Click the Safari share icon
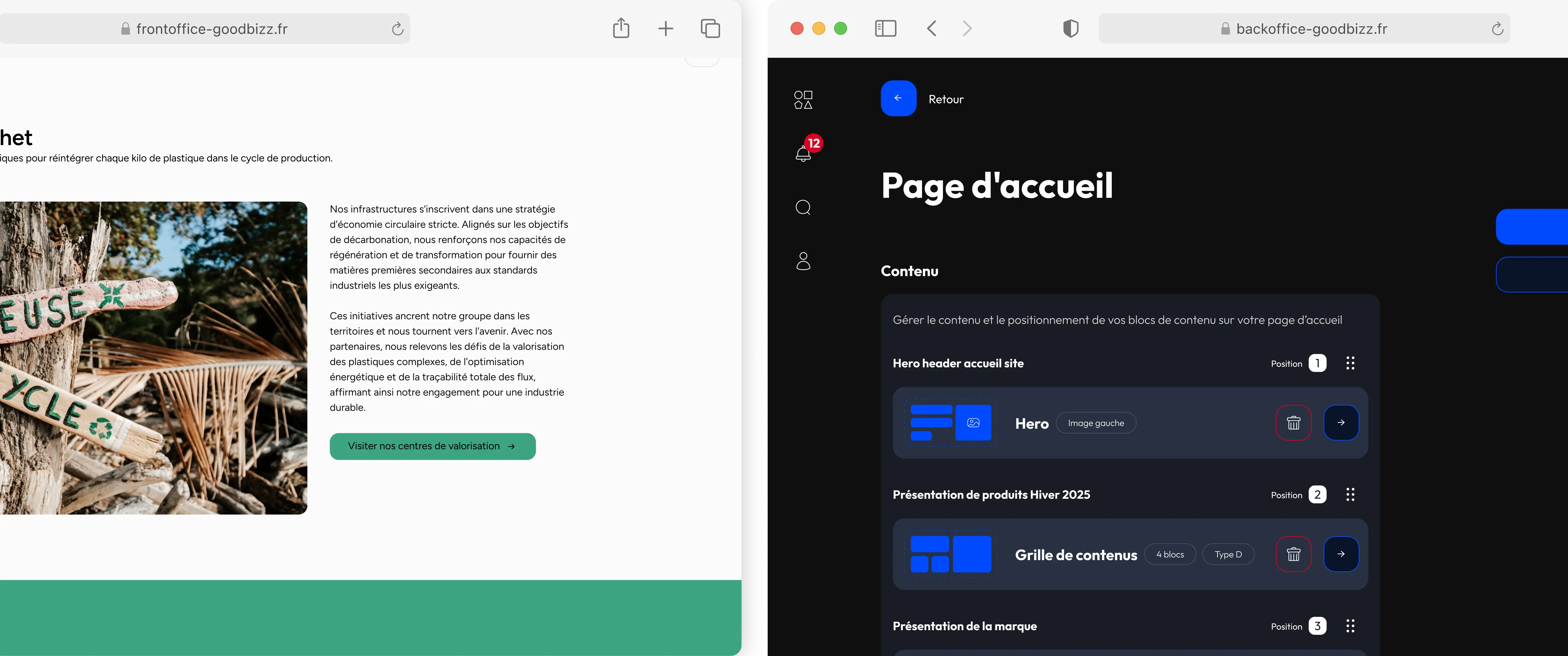Image resolution: width=1568 pixels, height=656 pixels. 620,28
